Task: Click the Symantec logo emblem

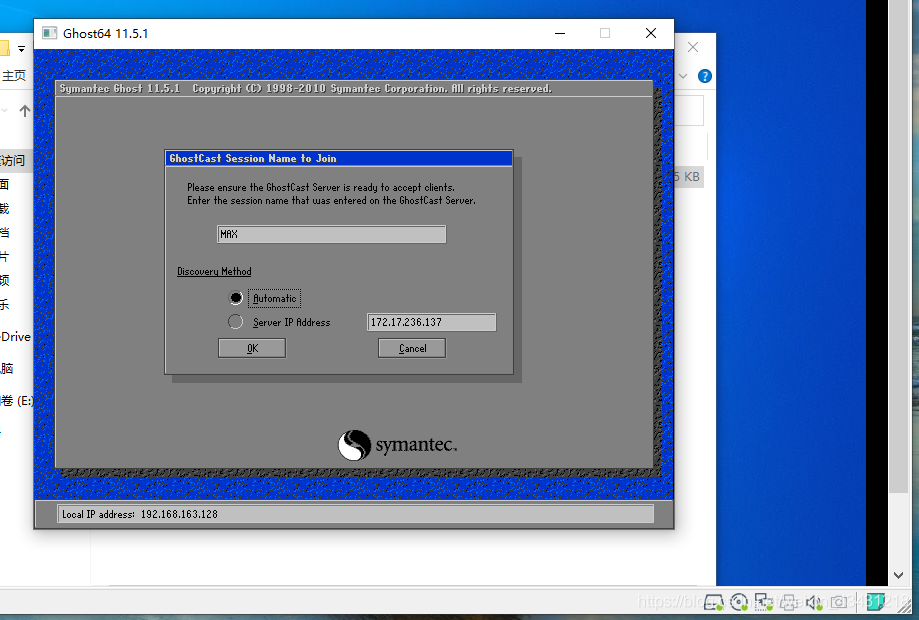Action: (354, 445)
